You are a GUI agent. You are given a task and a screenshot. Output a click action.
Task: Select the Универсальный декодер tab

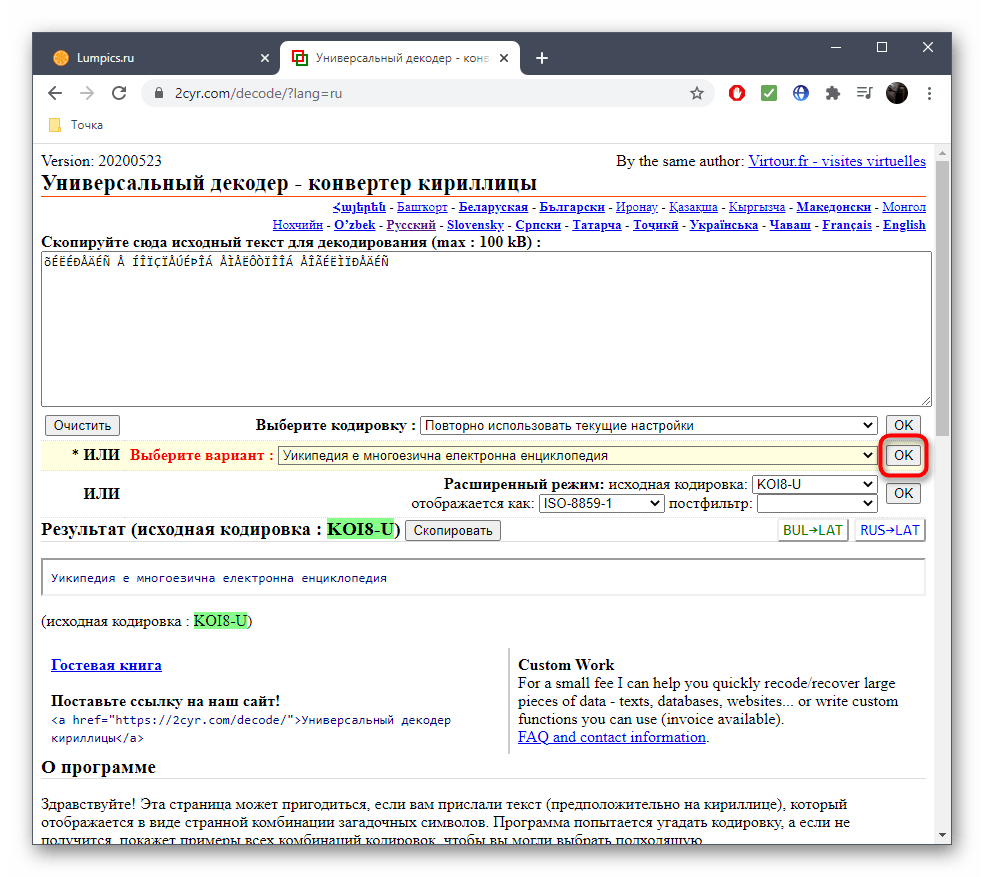pos(400,58)
